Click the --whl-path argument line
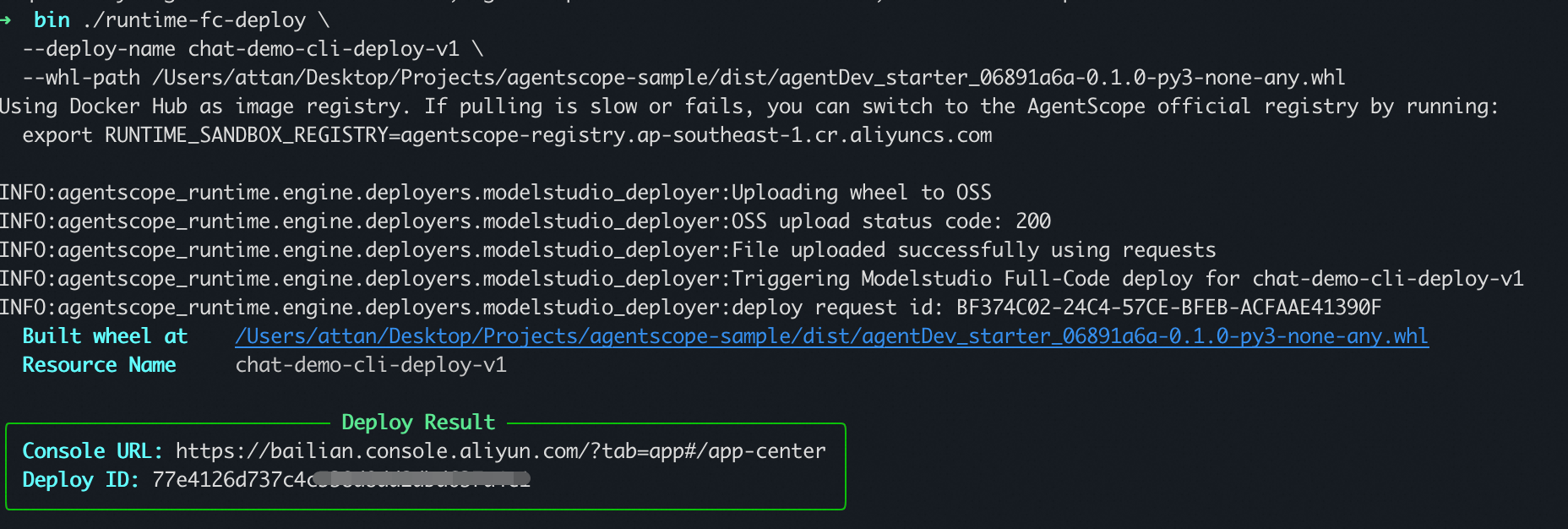This screenshot has height=529, width=1568. click(683, 78)
